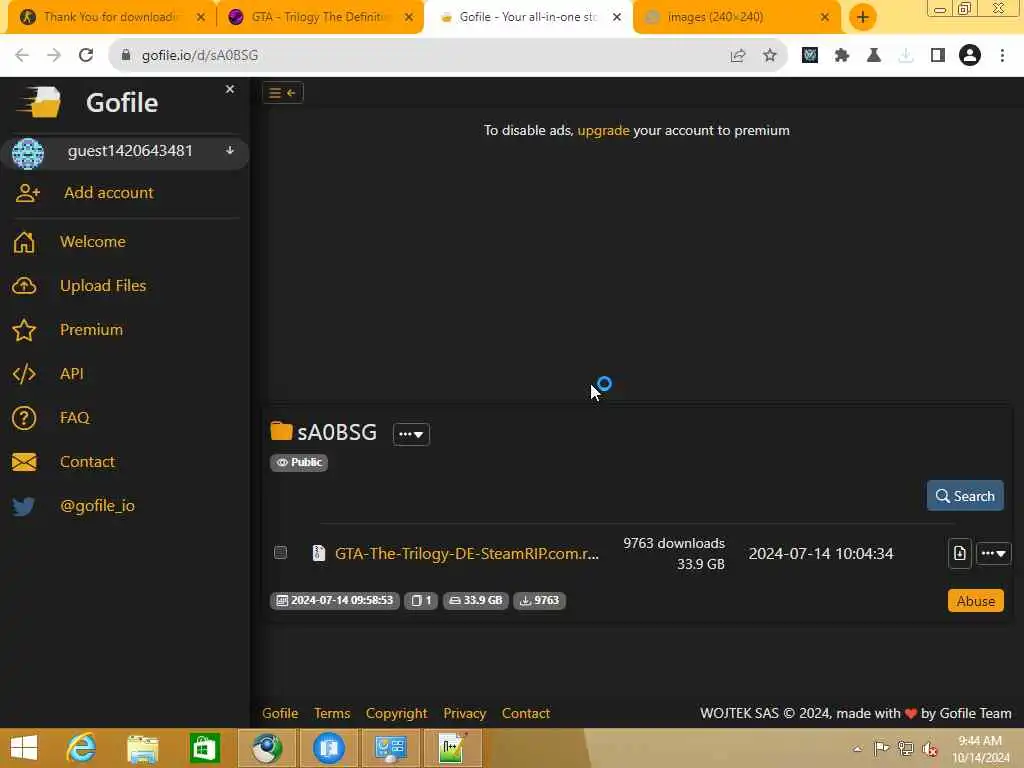
Task: Switch to the GTA - Trilogy The Definitive tab
Action: (x=319, y=17)
